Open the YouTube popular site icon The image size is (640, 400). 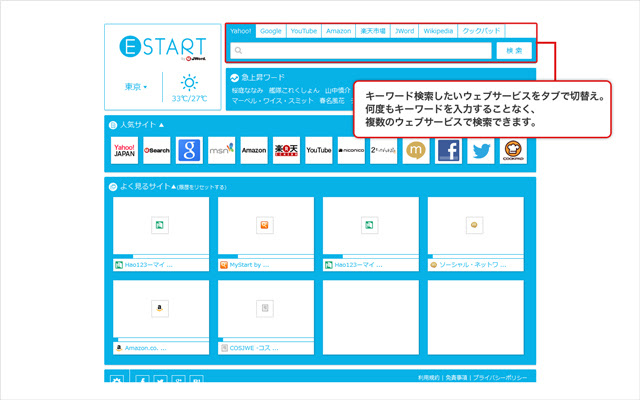319,150
